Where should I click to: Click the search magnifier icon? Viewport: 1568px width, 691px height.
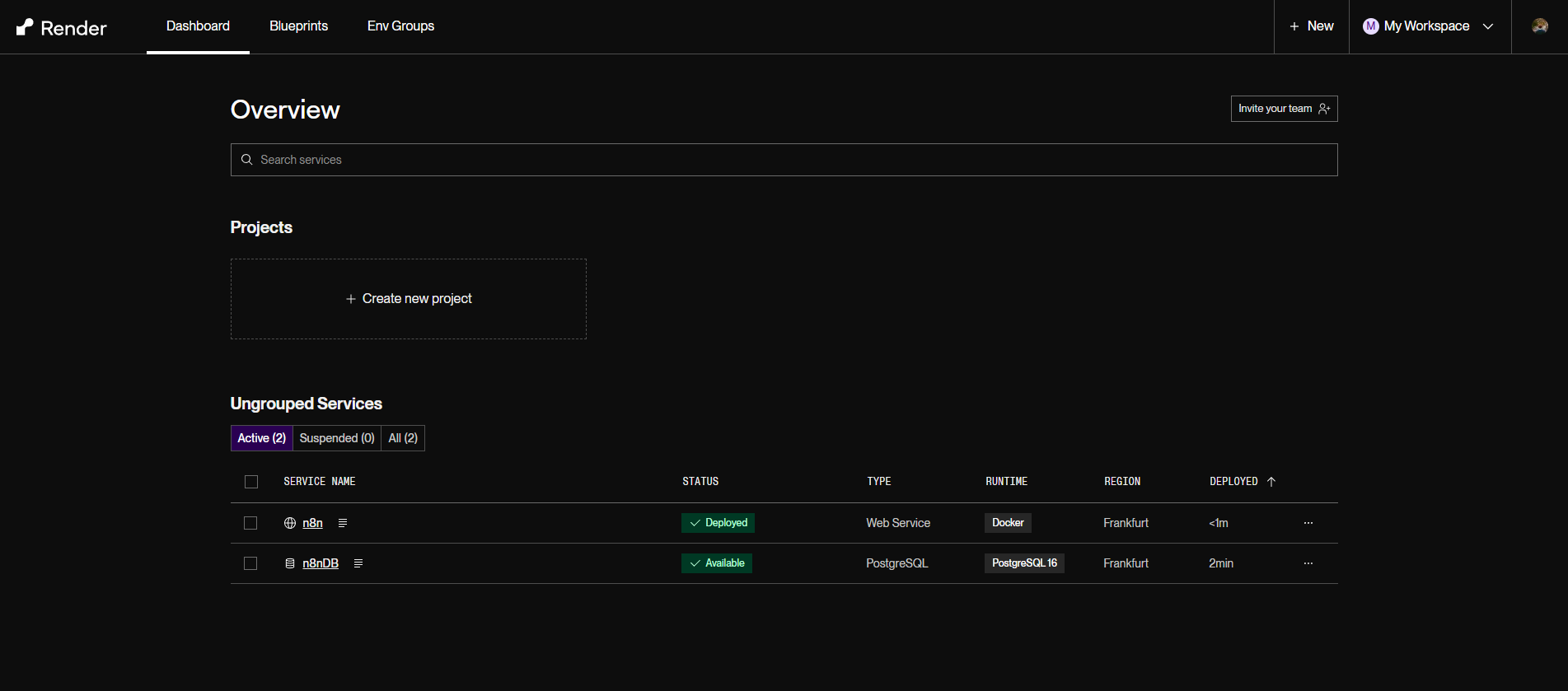pyautogui.click(x=246, y=160)
